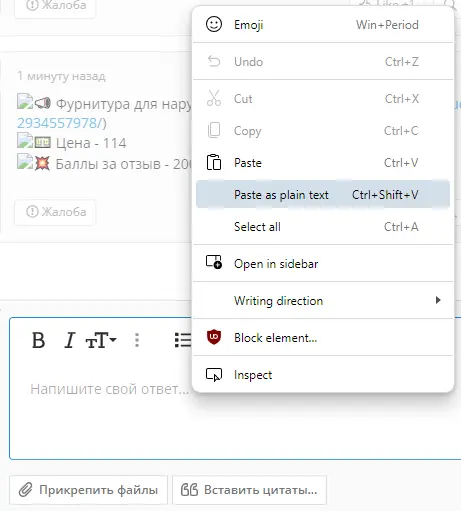Toggle Italic formatting in the editor

pos(70,340)
